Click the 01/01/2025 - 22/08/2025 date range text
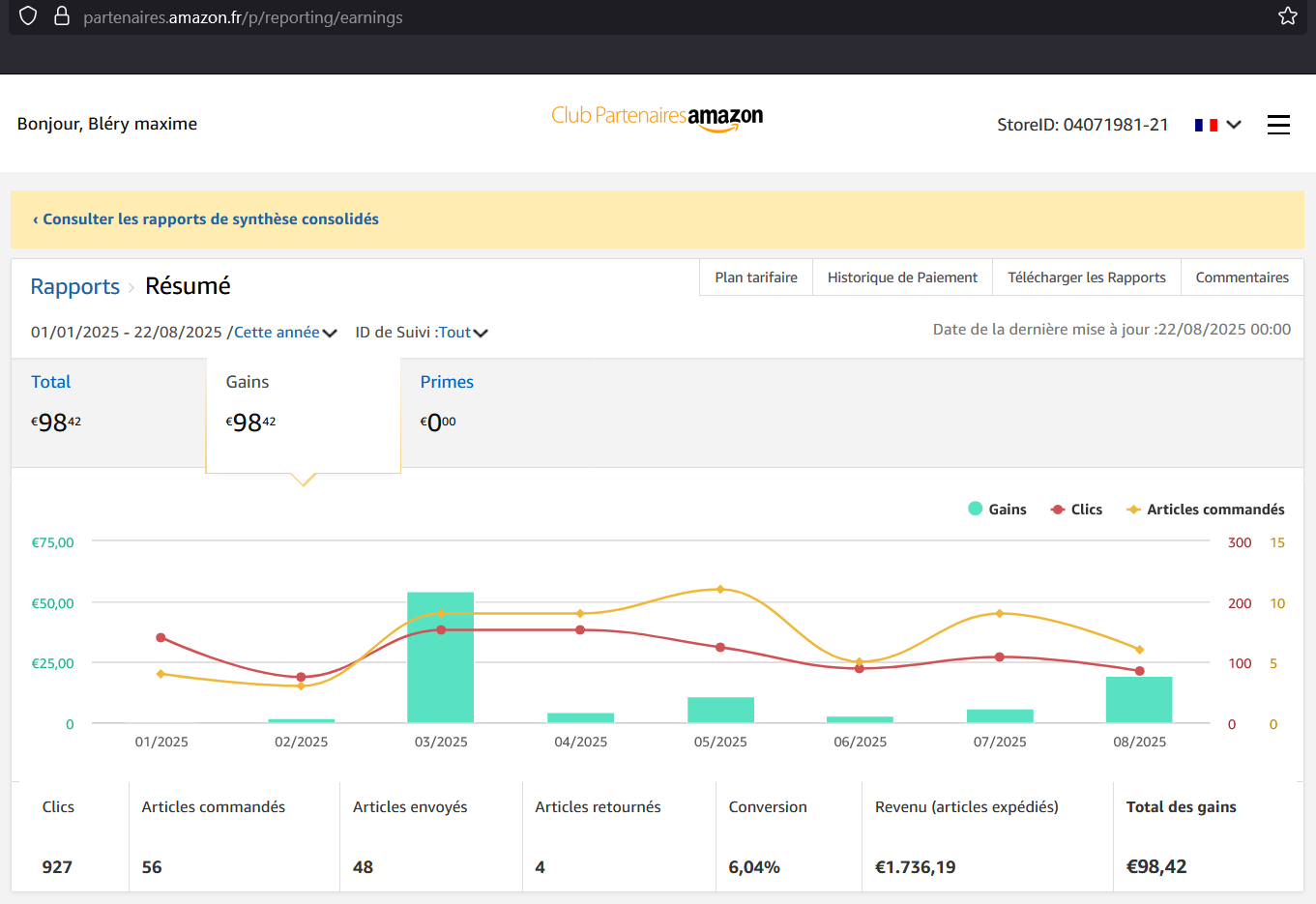This screenshot has height=904, width=1316. click(x=127, y=333)
